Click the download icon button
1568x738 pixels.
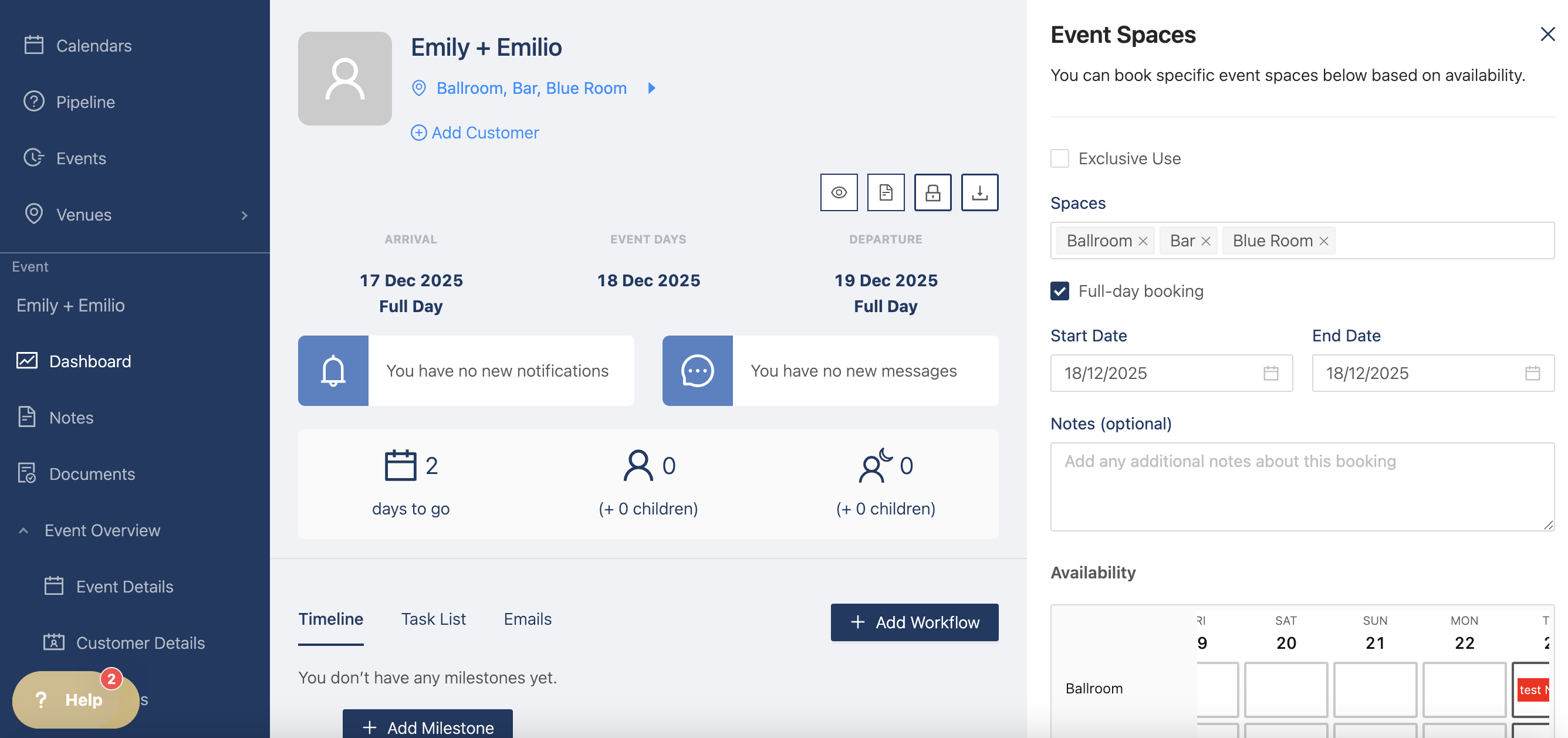point(979,193)
